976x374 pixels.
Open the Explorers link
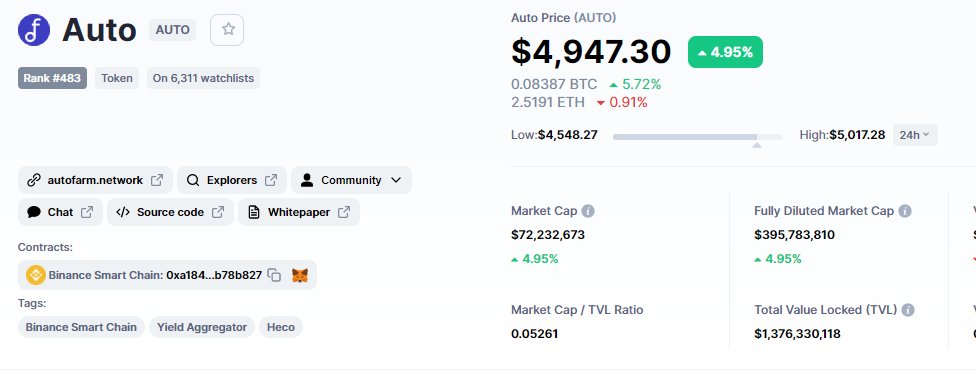point(232,180)
